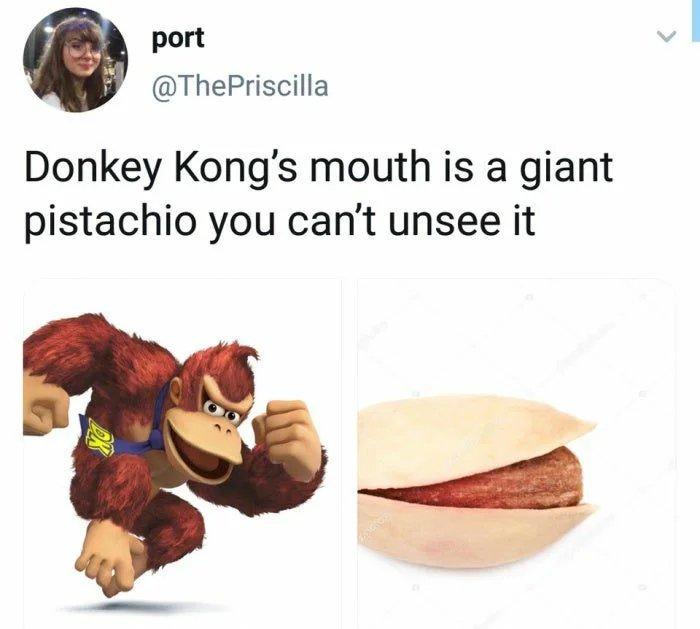Click the lower pistachio shell half
Image resolution: width=700 pixels, height=629 pixels.
click(x=473, y=531)
